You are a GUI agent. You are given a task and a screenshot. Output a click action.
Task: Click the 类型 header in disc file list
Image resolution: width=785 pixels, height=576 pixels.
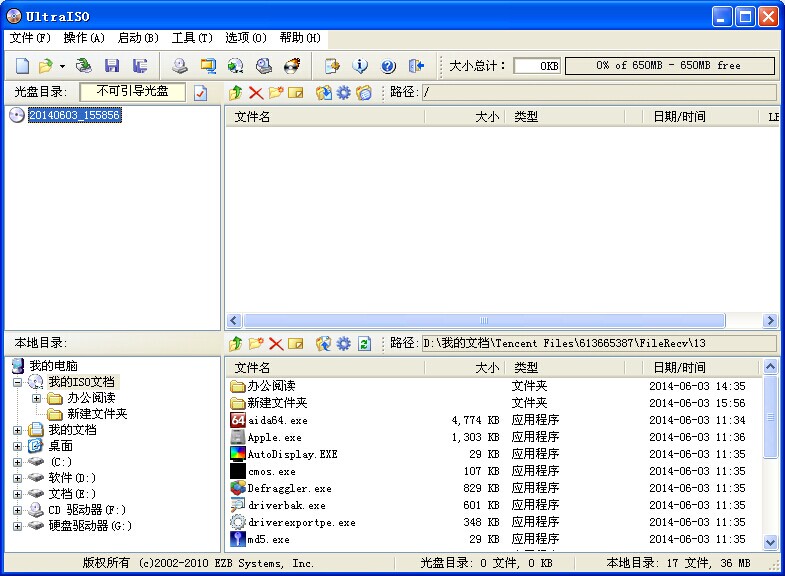(x=564, y=117)
